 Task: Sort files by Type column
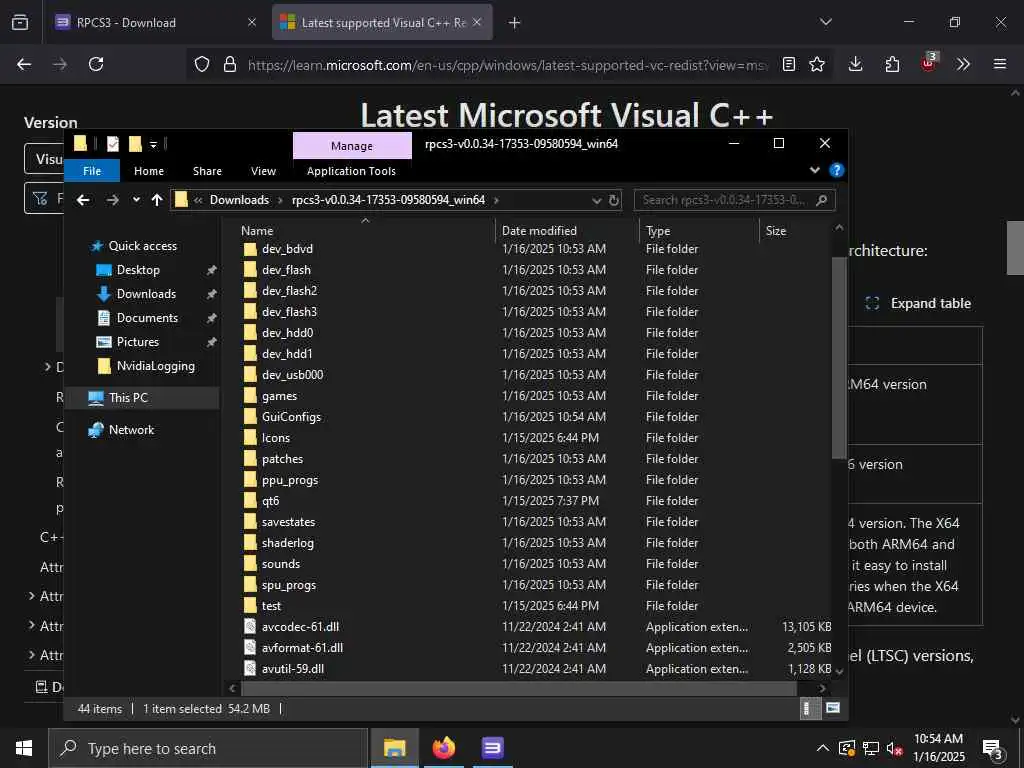(658, 231)
